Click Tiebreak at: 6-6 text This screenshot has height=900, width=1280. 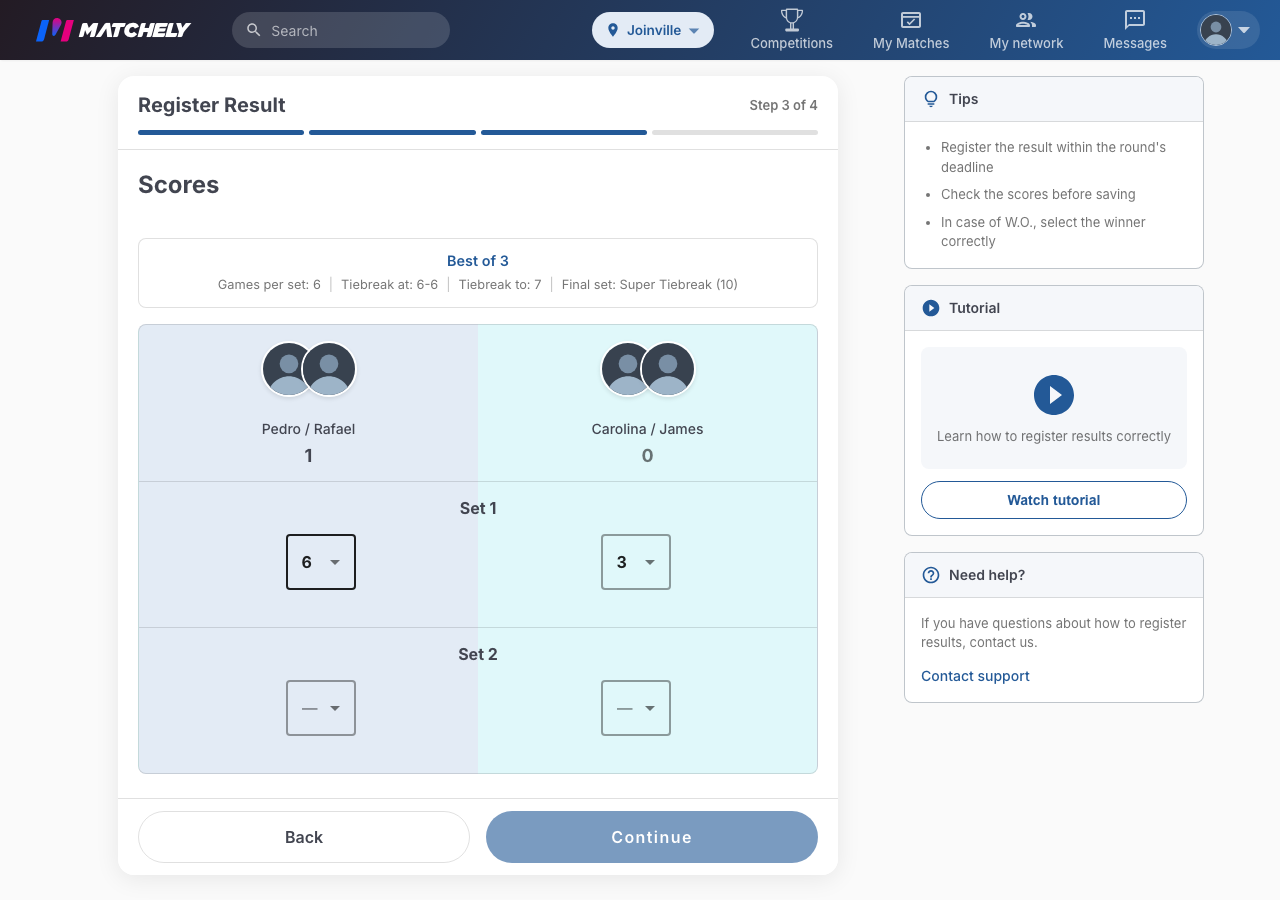390,285
